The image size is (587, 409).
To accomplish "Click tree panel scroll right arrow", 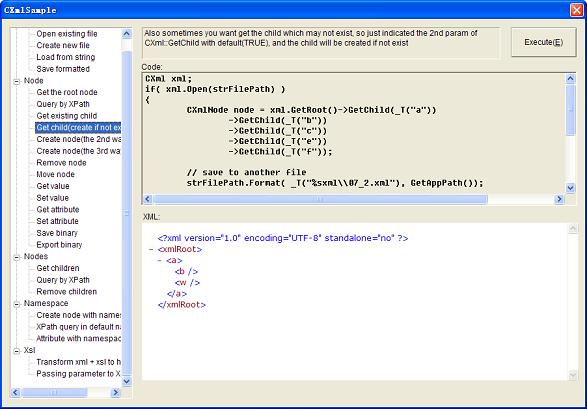I will click(116, 392).
